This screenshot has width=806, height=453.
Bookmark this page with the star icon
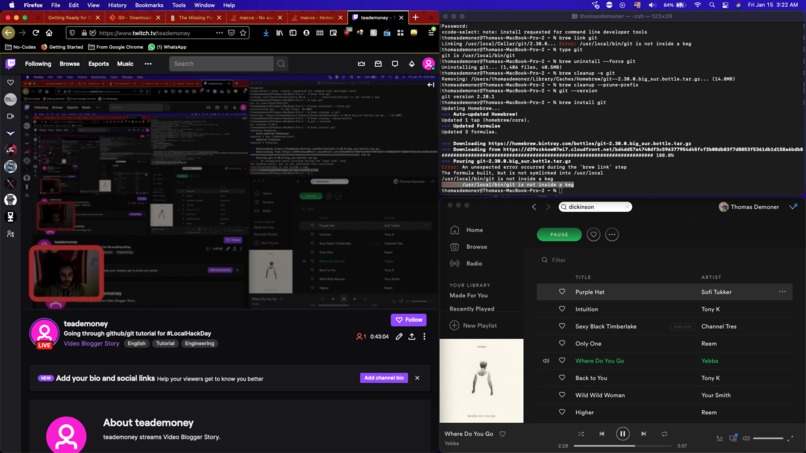pyautogui.click(x=243, y=33)
